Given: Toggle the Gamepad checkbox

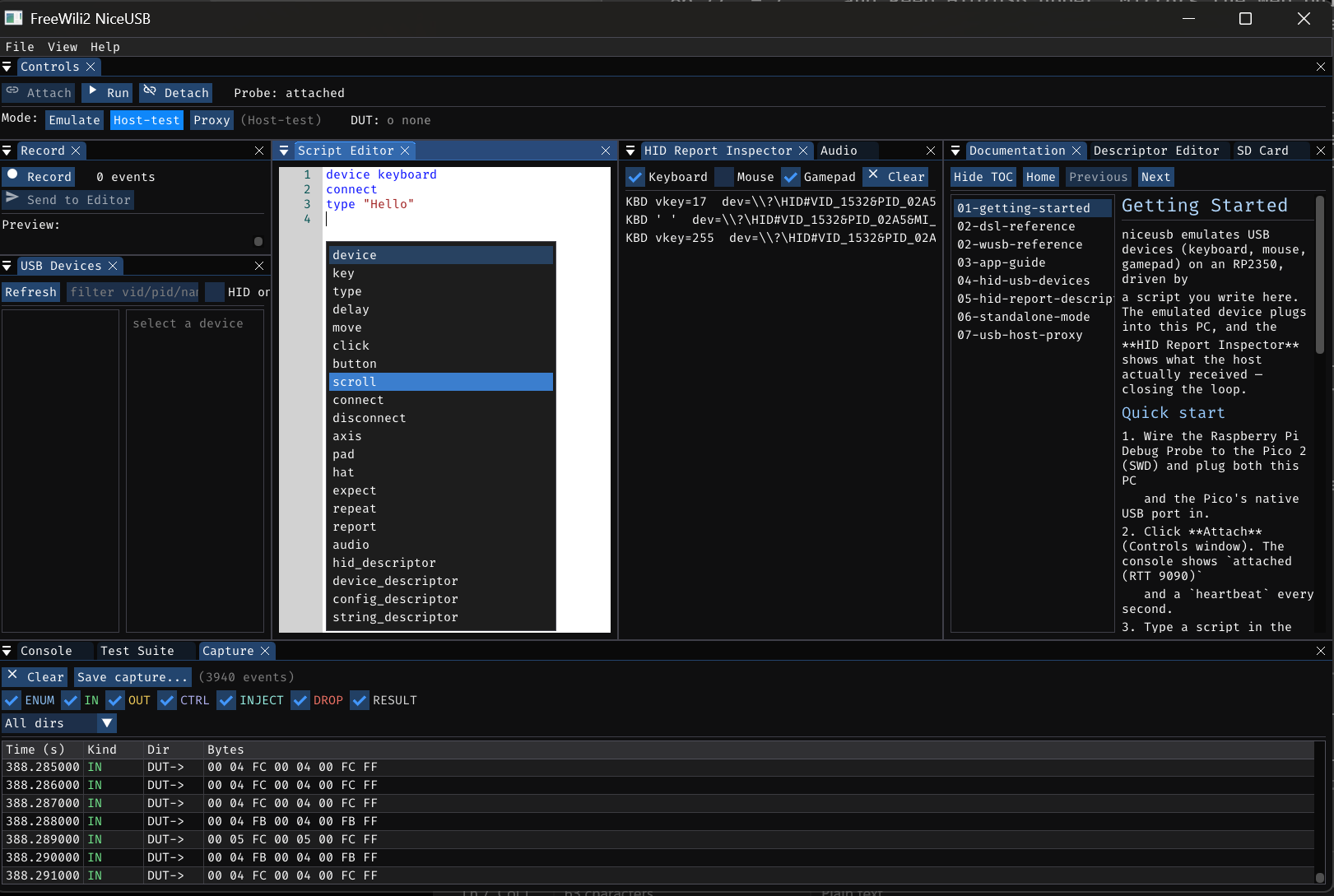Looking at the screenshot, I should tap(791, 177).
